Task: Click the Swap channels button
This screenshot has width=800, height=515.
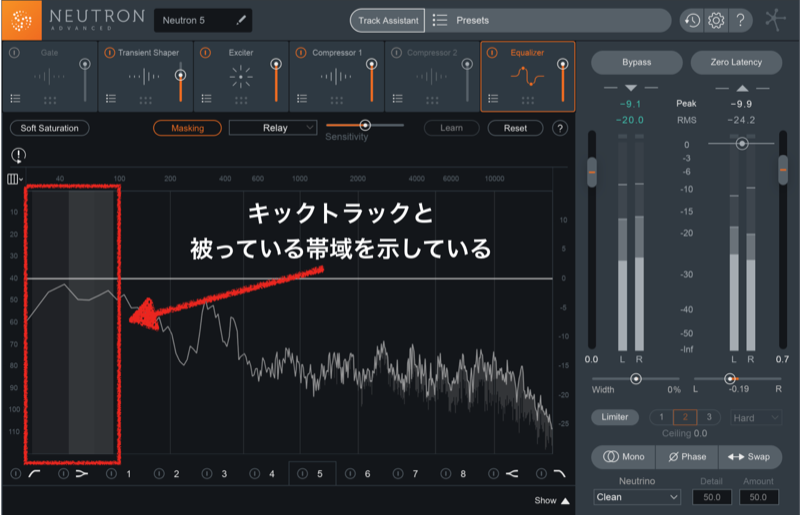Action: click(749, 457)
